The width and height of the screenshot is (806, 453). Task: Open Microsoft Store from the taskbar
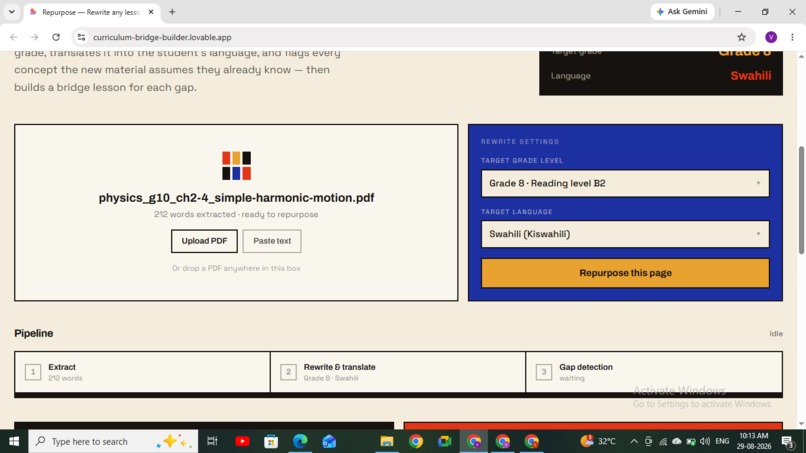click(271, 441)
